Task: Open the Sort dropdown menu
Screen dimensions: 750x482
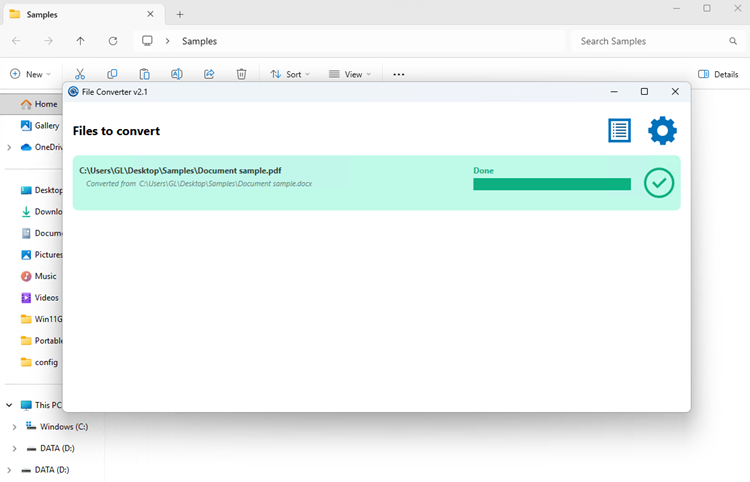Action: coord(290,74)
